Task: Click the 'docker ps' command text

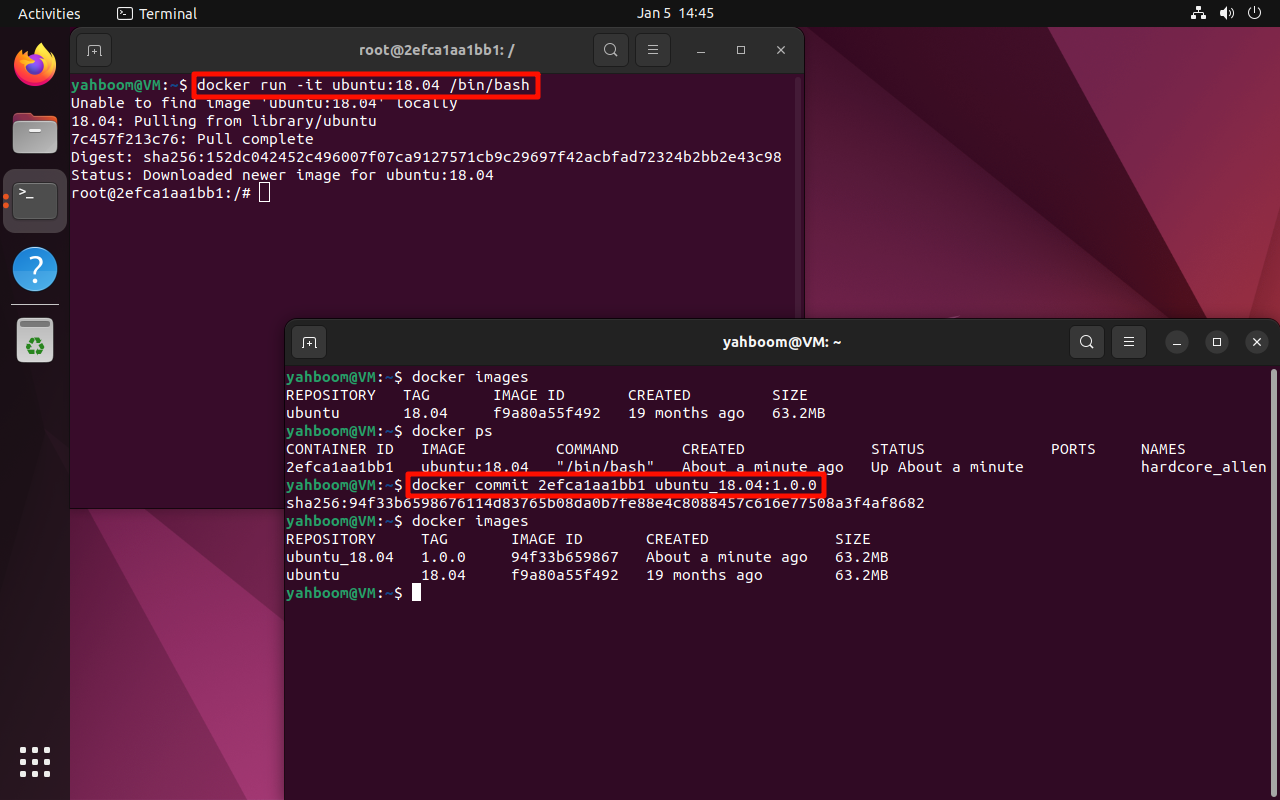Action: coord(452,431)
